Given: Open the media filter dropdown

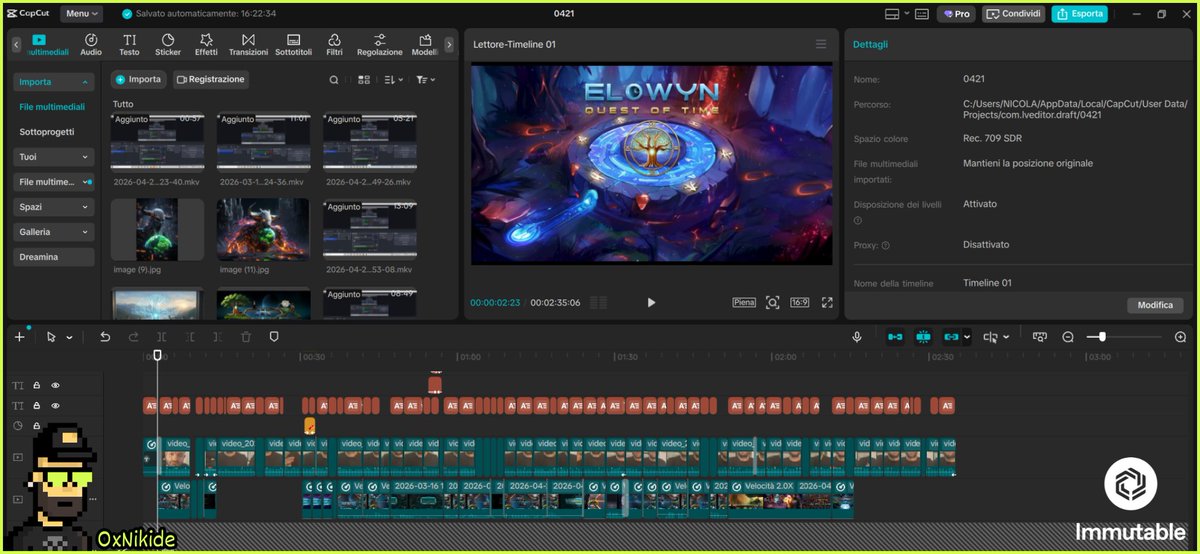Looking at the screenshot, I should coord(425,80).
